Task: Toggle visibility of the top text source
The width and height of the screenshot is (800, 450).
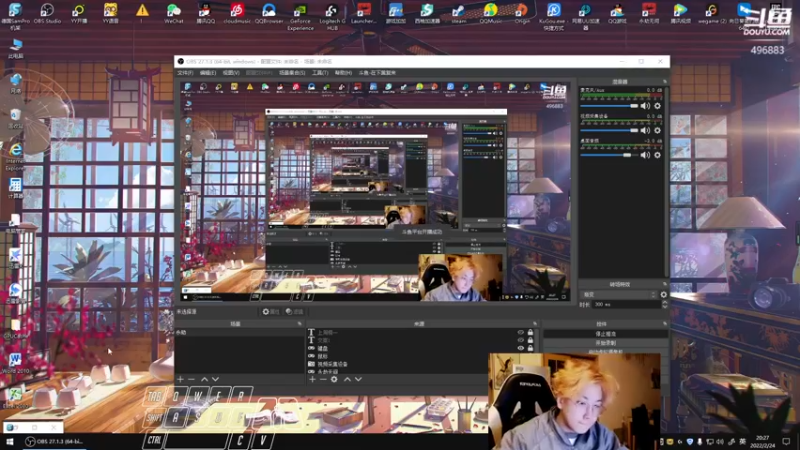Action: pyautogui.click(x=520, y=332)
